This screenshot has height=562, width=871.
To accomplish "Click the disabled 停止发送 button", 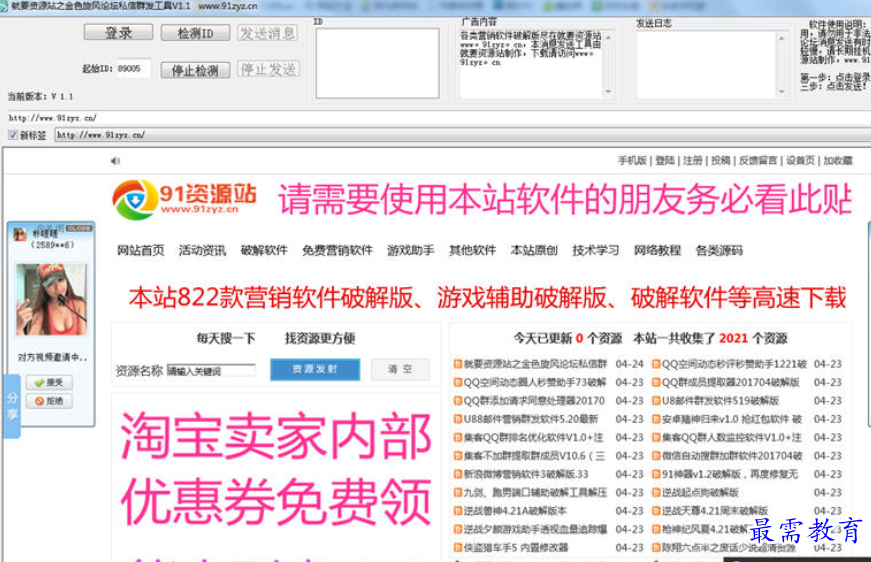I will 269,69.
